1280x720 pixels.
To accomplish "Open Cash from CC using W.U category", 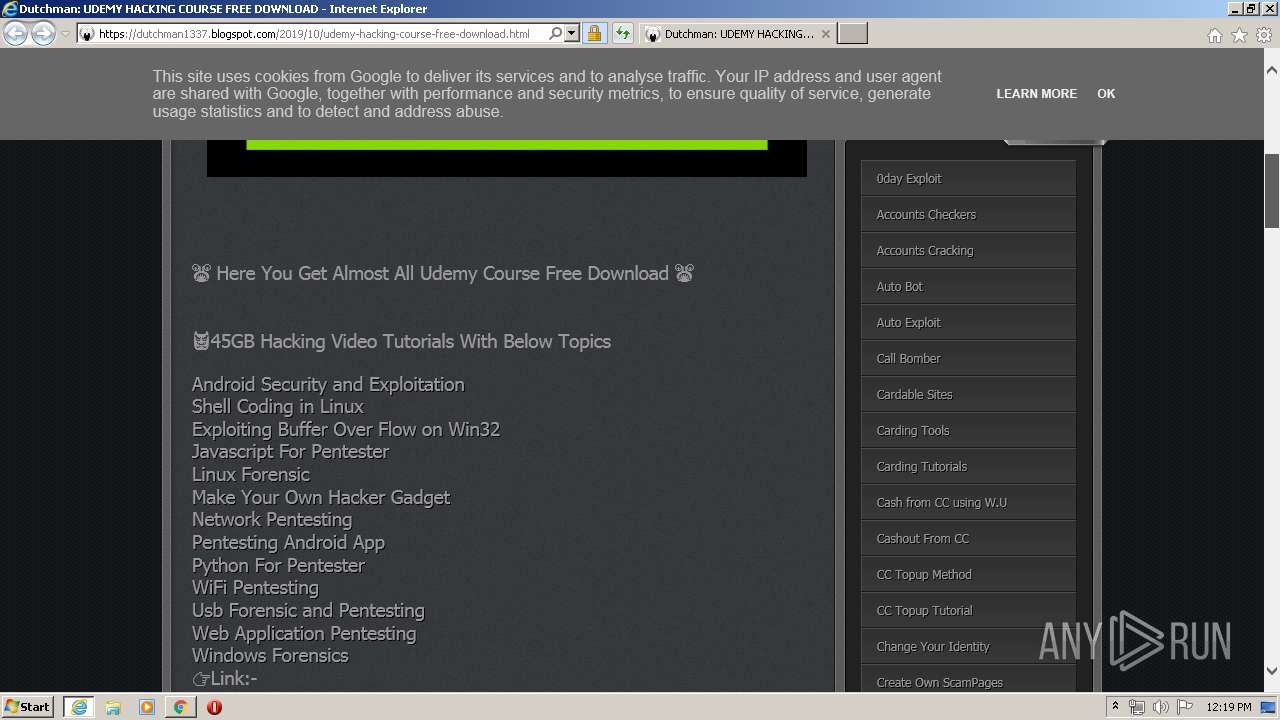I will [968, 502].
